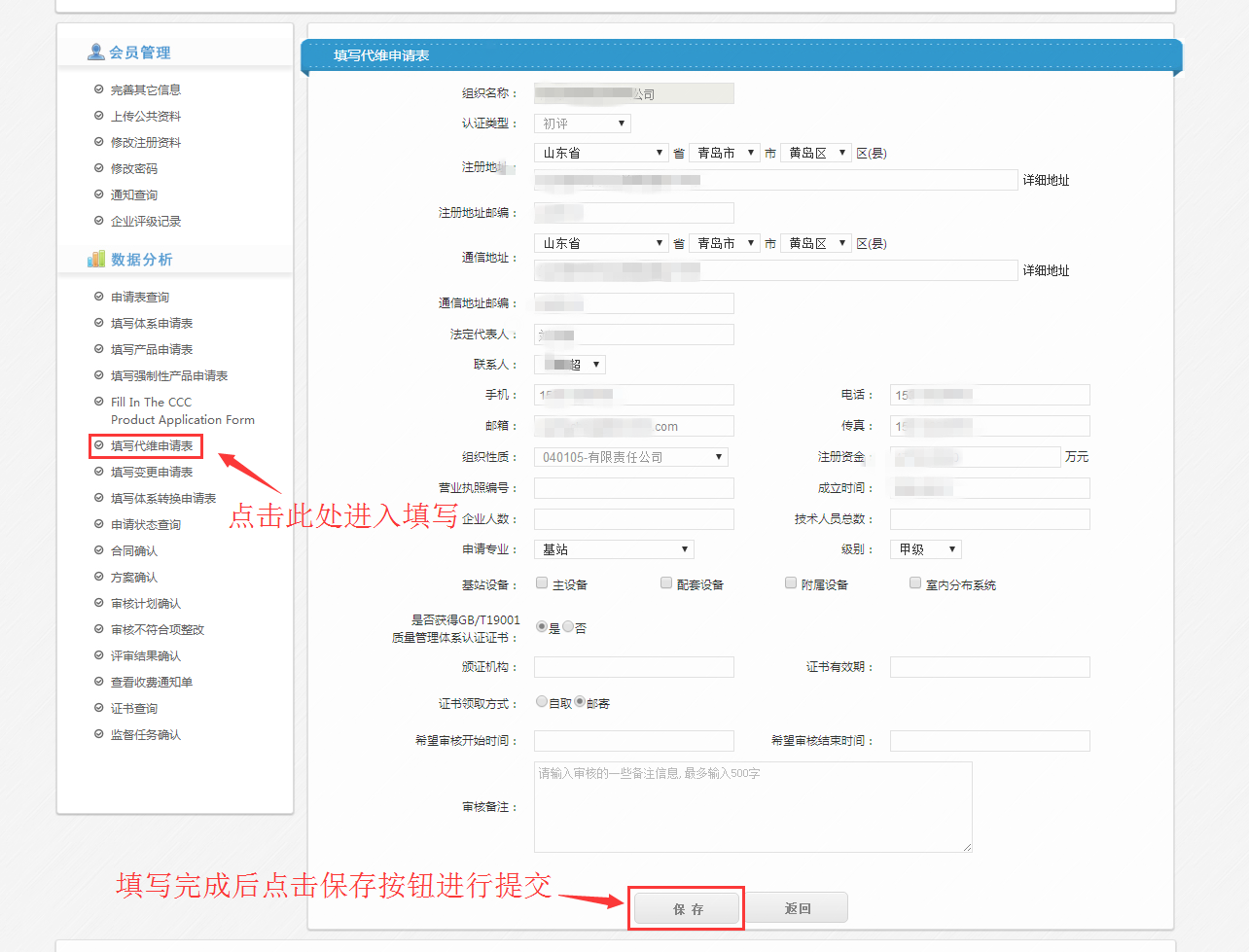1249x952 pixels.
Task: Click bullet icon beside 申请表查询
Action: (x=98, y=297)
